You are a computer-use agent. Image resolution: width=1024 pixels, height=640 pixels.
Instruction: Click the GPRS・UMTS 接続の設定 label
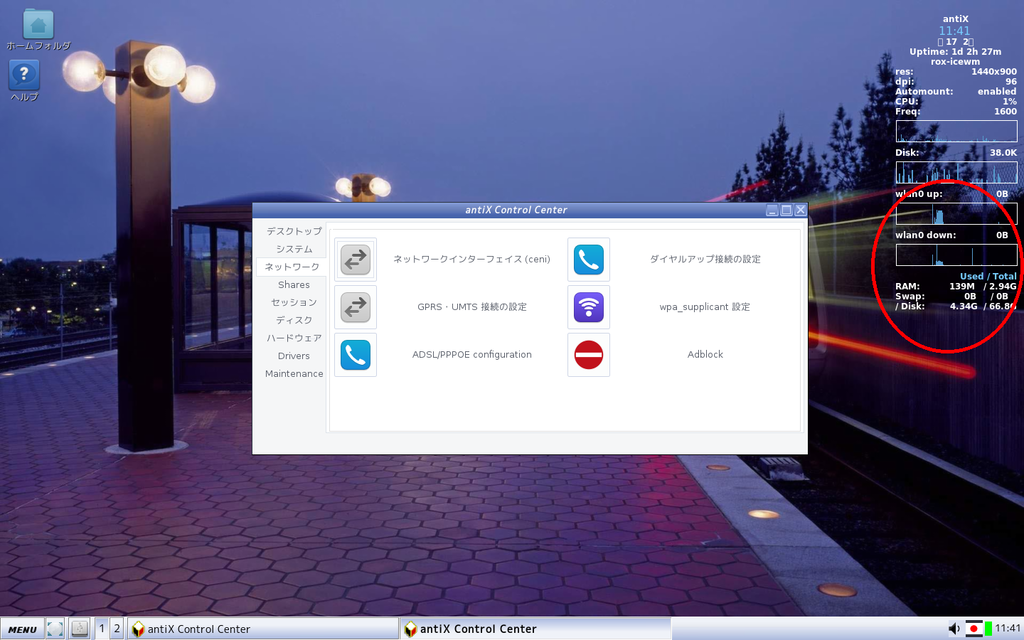[472, 307]
